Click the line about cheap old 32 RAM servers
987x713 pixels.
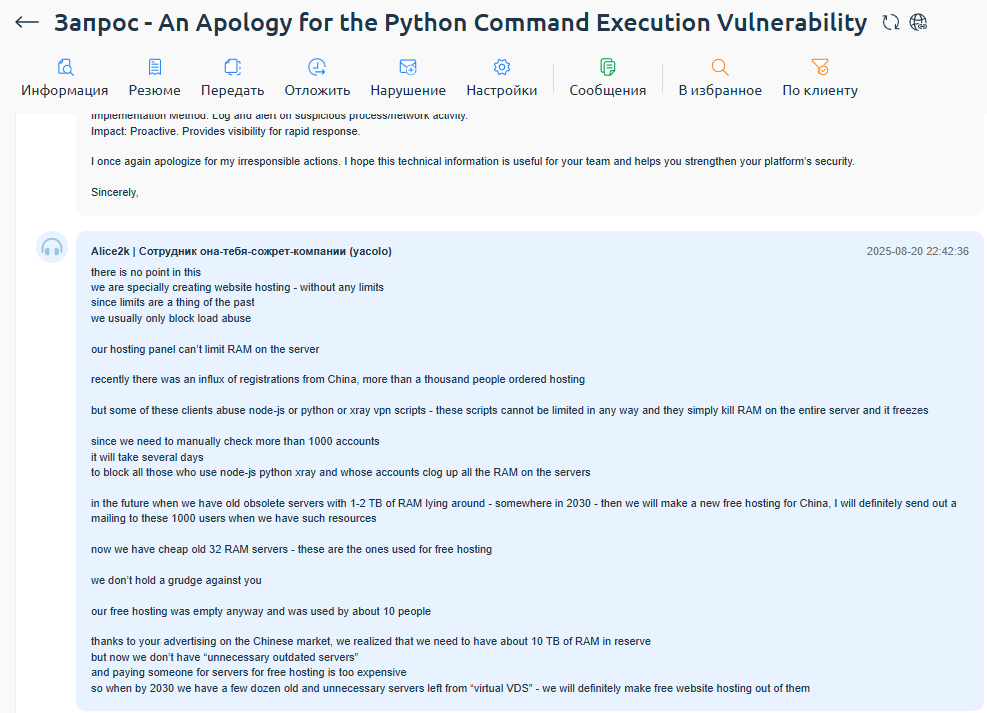coord(291,549)
